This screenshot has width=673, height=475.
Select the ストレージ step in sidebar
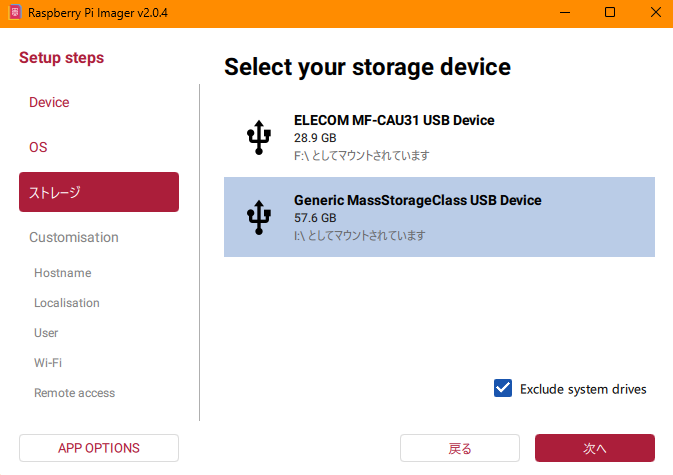99,192
